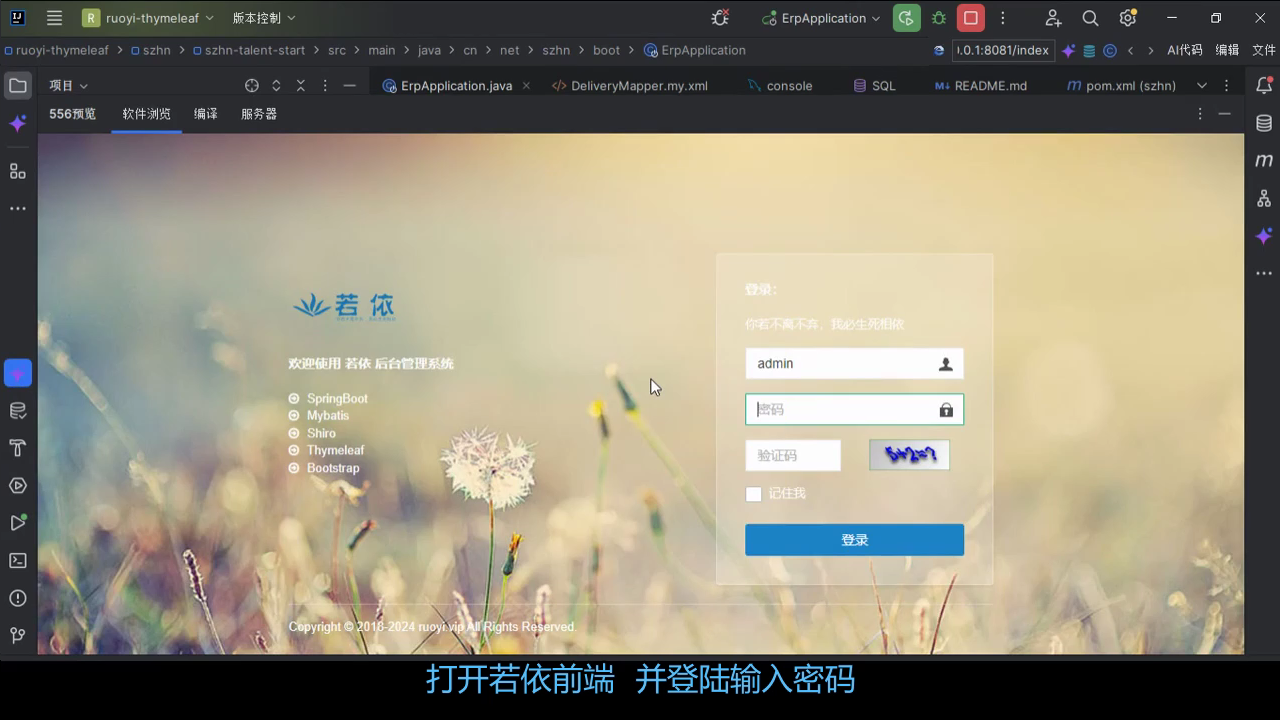Open the Search Everywhere magnifier
Screen dimensions: 1280x720
coord(1090,18)
